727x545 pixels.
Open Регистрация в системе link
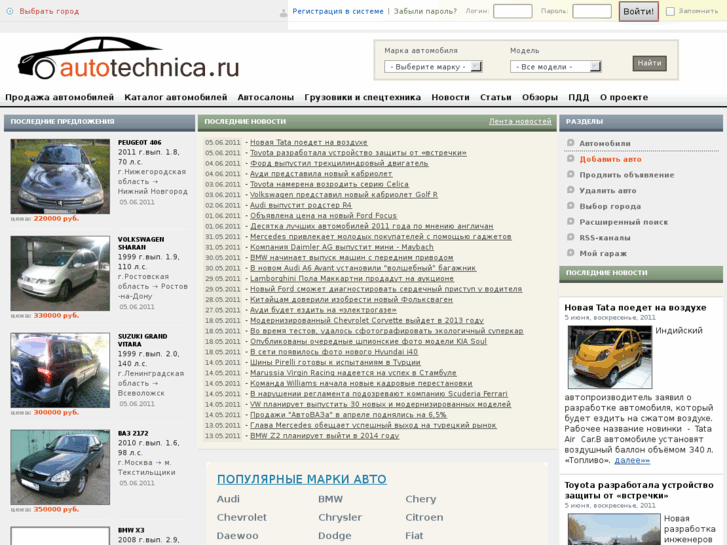338,11
